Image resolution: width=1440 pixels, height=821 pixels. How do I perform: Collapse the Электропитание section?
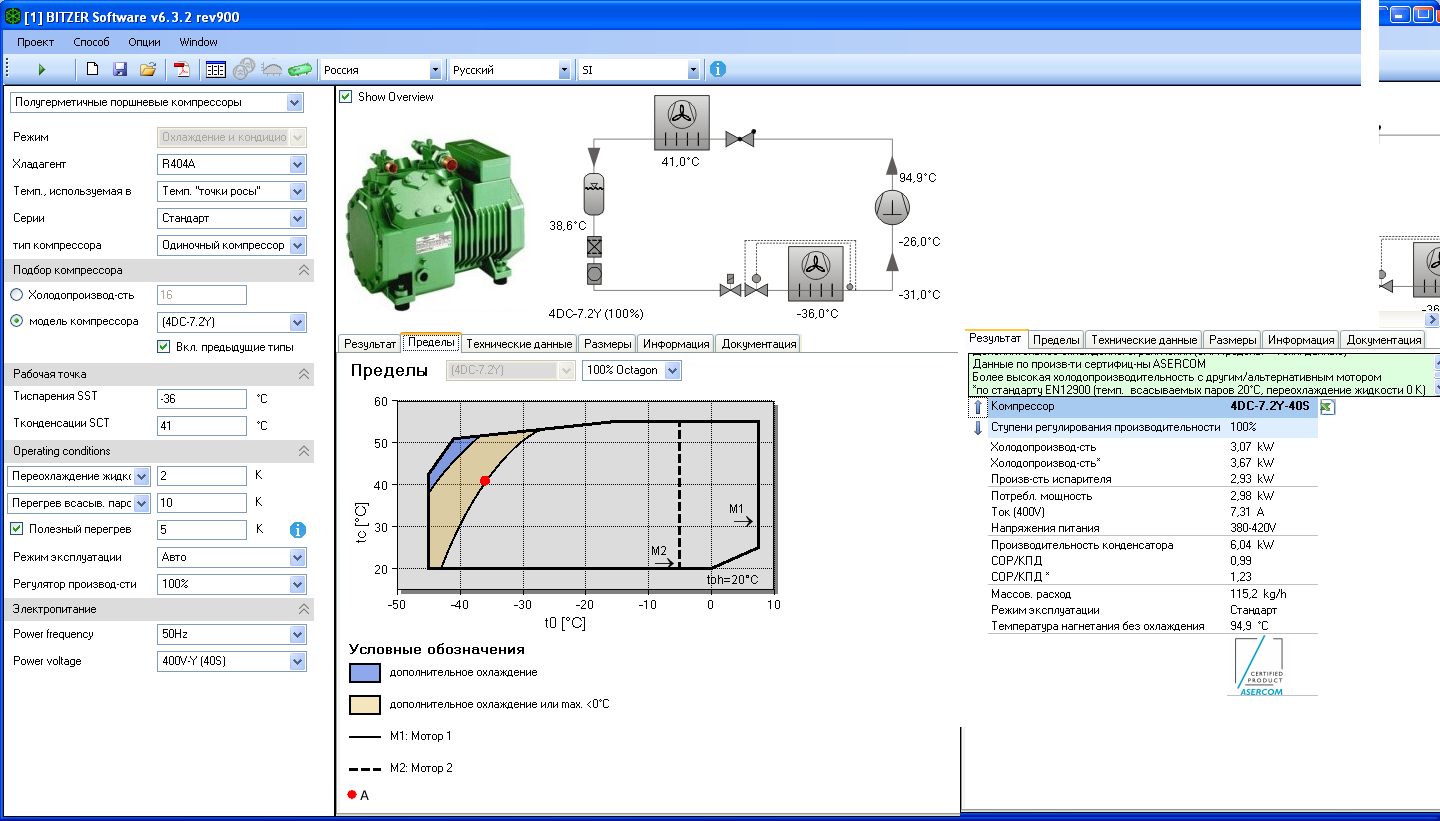pyautogui.click(x=304, y=608)
